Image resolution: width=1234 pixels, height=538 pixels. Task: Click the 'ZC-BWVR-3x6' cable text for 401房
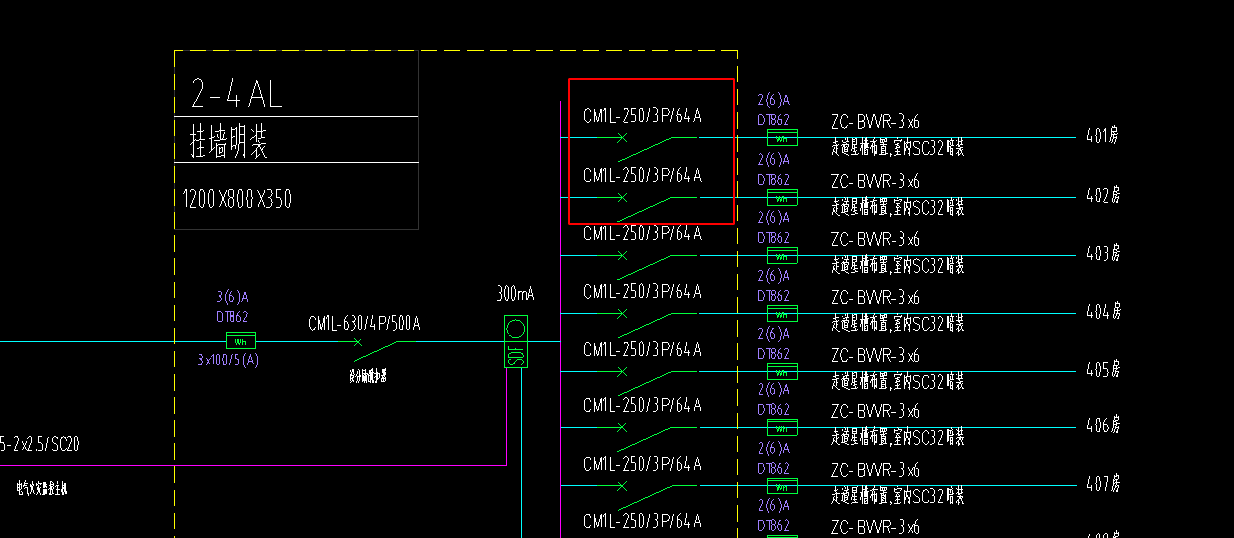pos(875,122)
